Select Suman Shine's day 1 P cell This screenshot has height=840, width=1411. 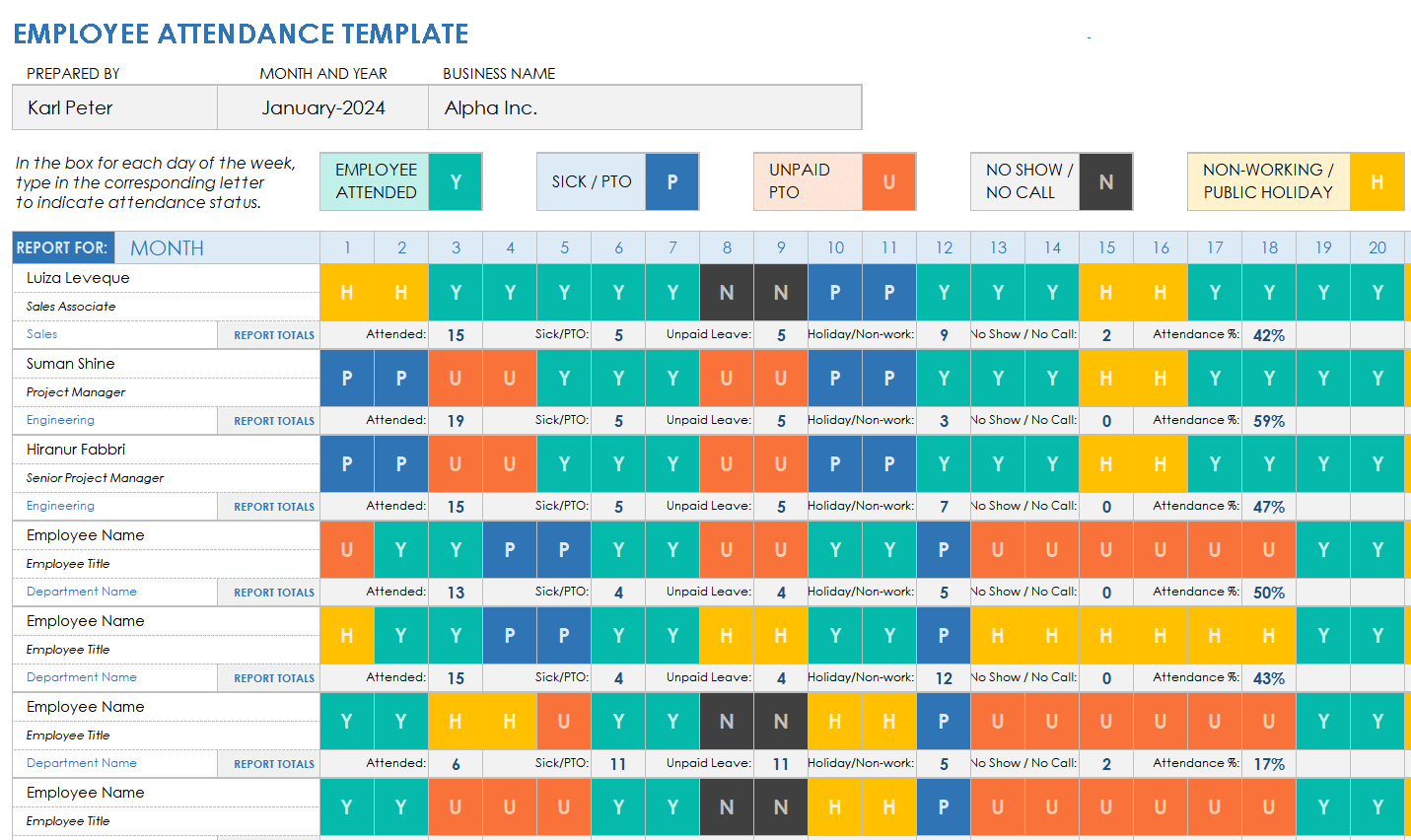pyautogui.click(x=347, y=378)
